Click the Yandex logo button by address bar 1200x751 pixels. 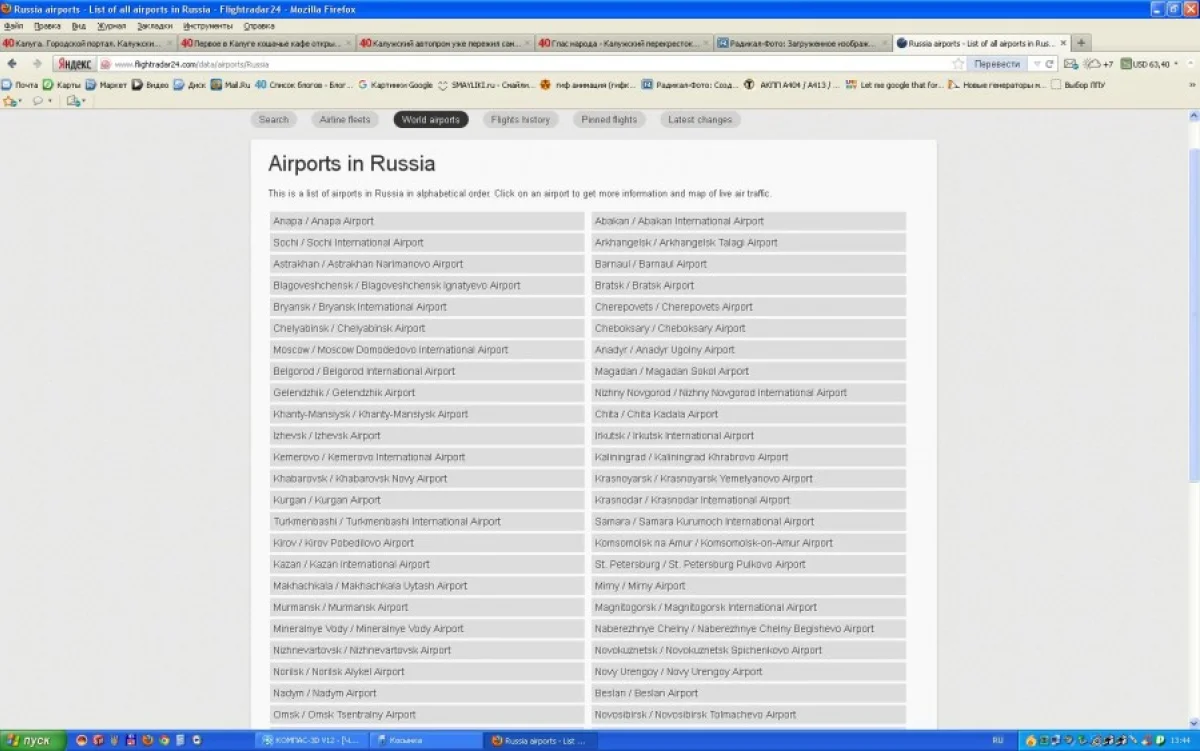pos(73,64)
